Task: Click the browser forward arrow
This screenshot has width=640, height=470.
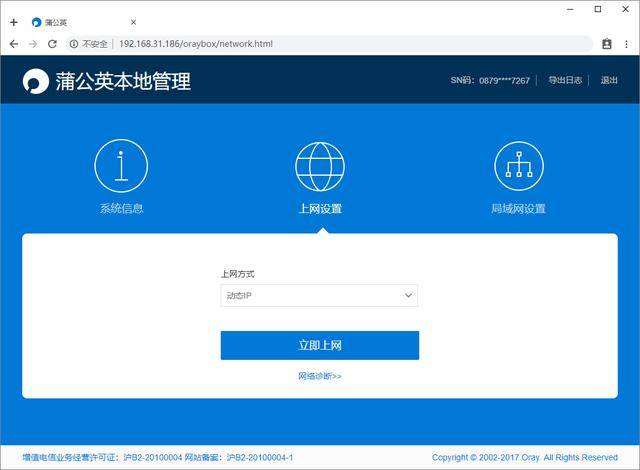Action: click(33, 44)
